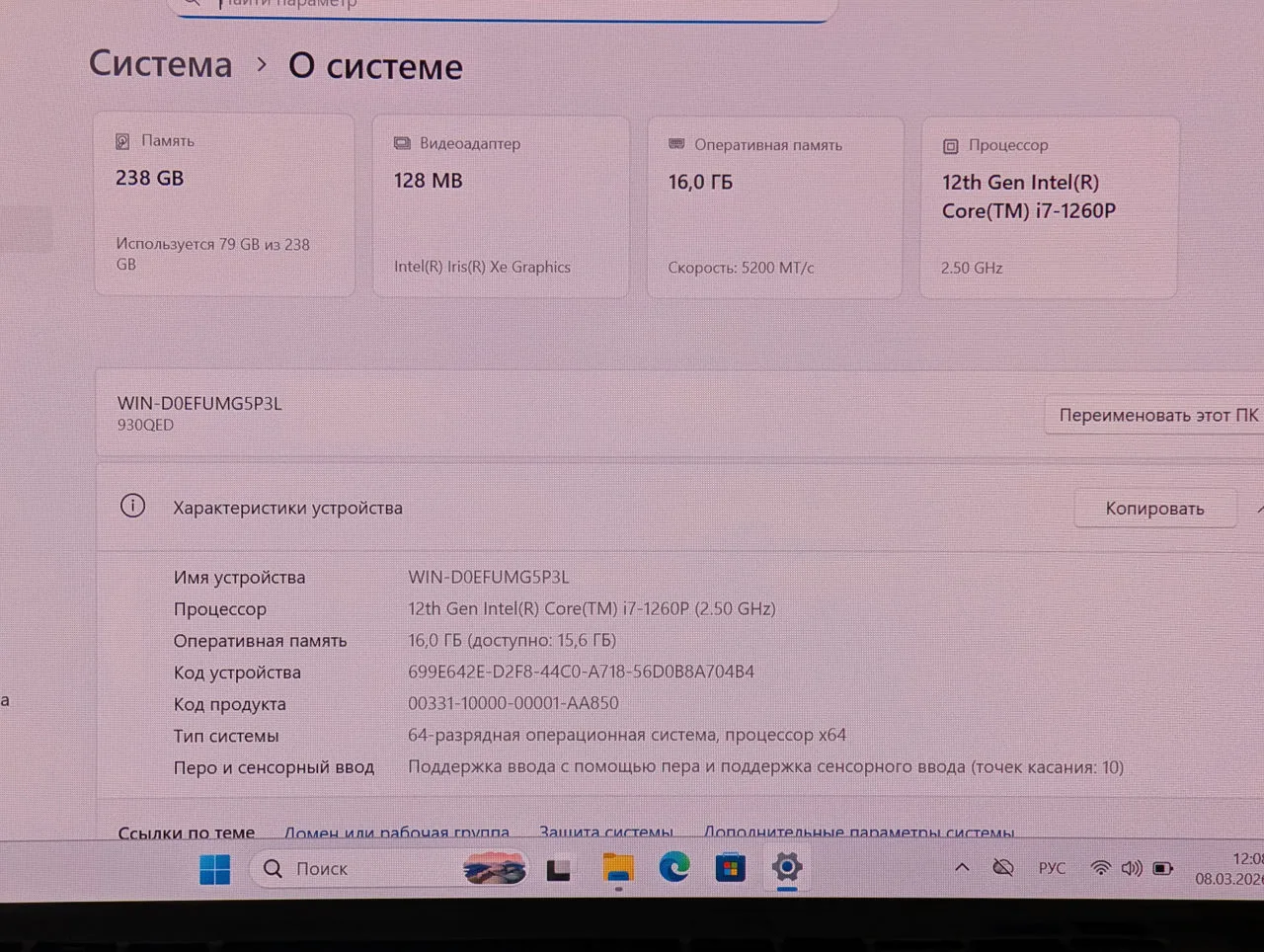Click the Копировать button
Screen dimensions: 1264x952
point(1154,509)
